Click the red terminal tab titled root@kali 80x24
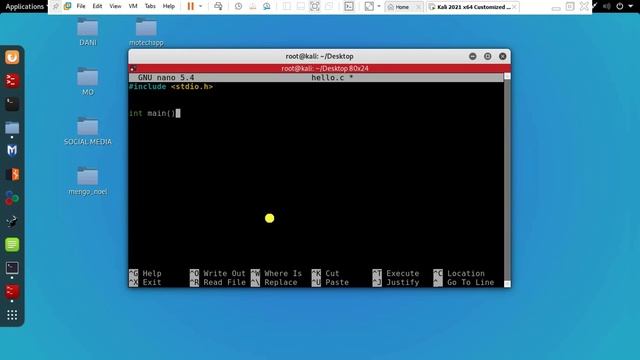The image size is (640, 360). 320,68
